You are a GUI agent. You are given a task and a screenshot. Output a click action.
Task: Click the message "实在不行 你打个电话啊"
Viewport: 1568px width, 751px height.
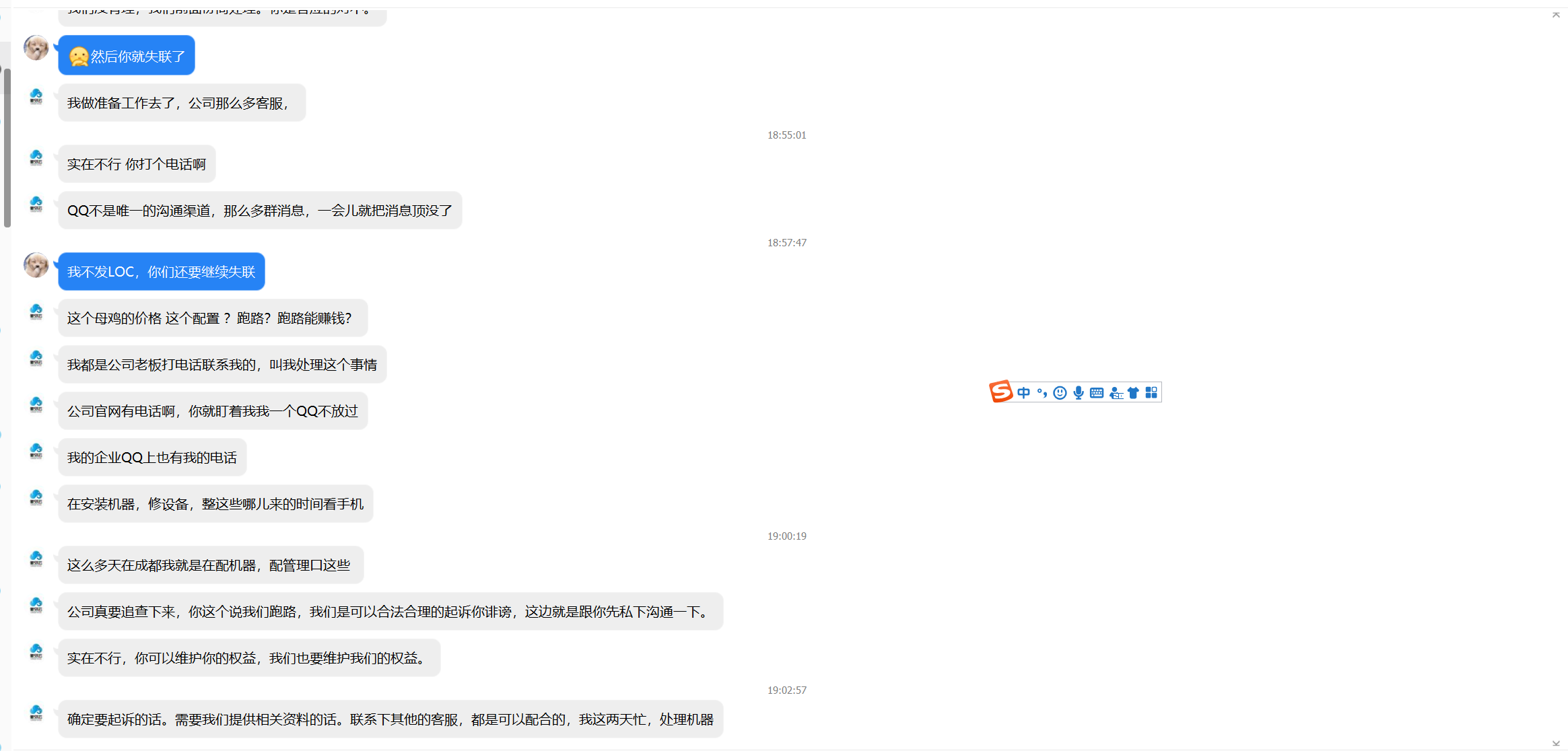137,164
